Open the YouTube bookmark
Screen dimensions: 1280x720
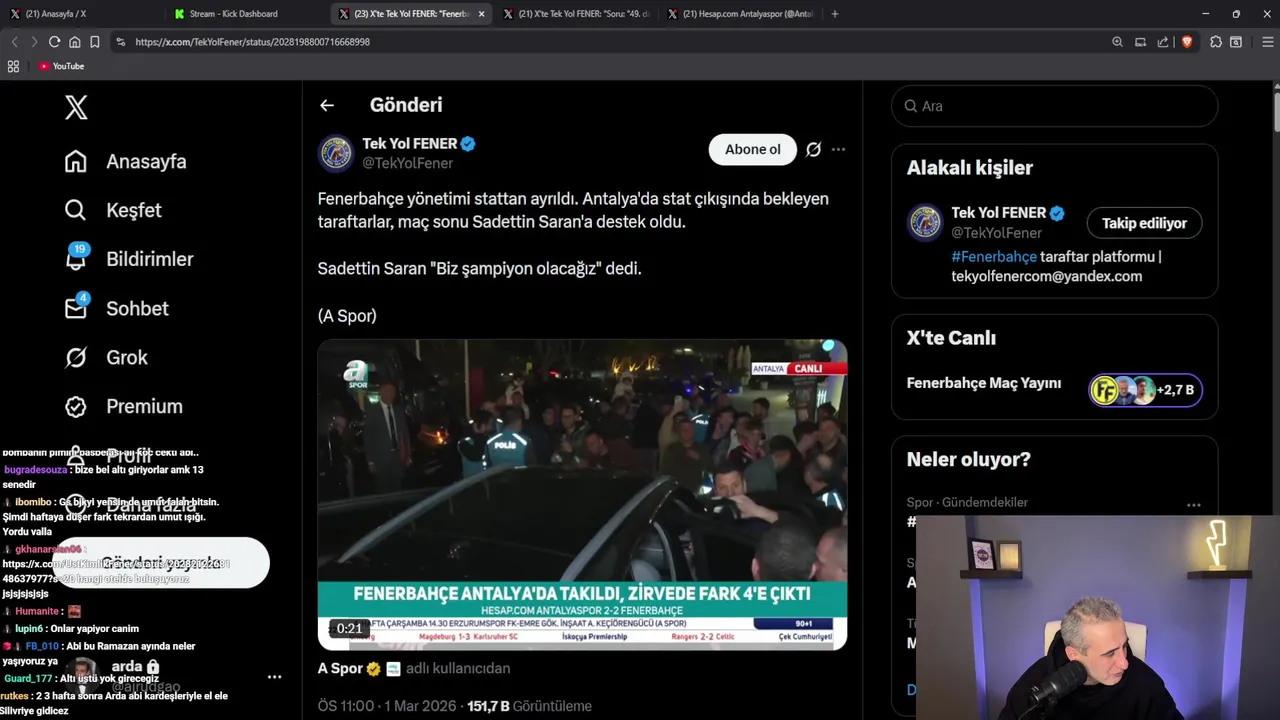(x=61, y=66)
